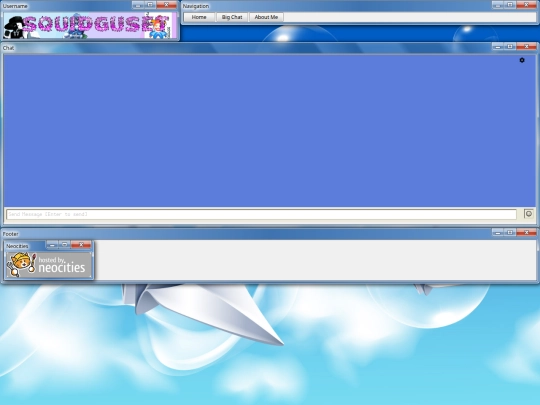The width and height of the screenshot is (540, 405).
Task: Click the Chat window title text
Action: [x=8, y=48]
